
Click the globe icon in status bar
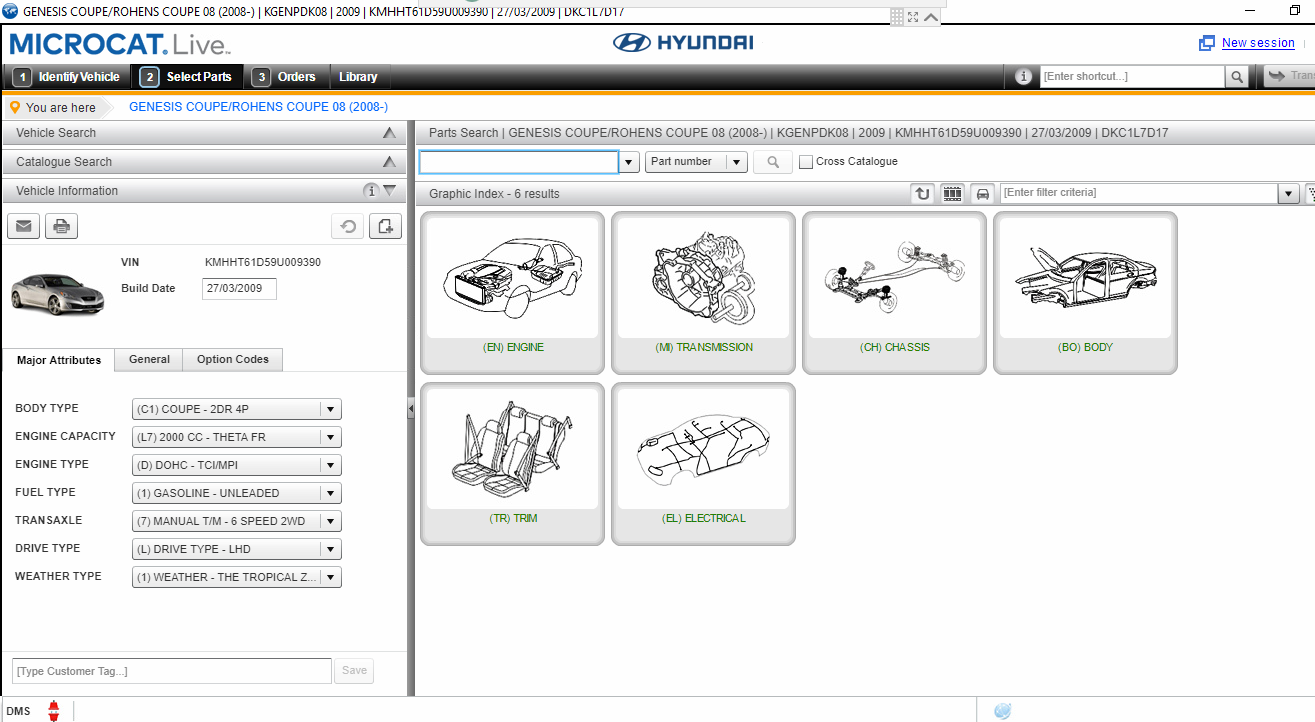click(x=1002, y=711)
